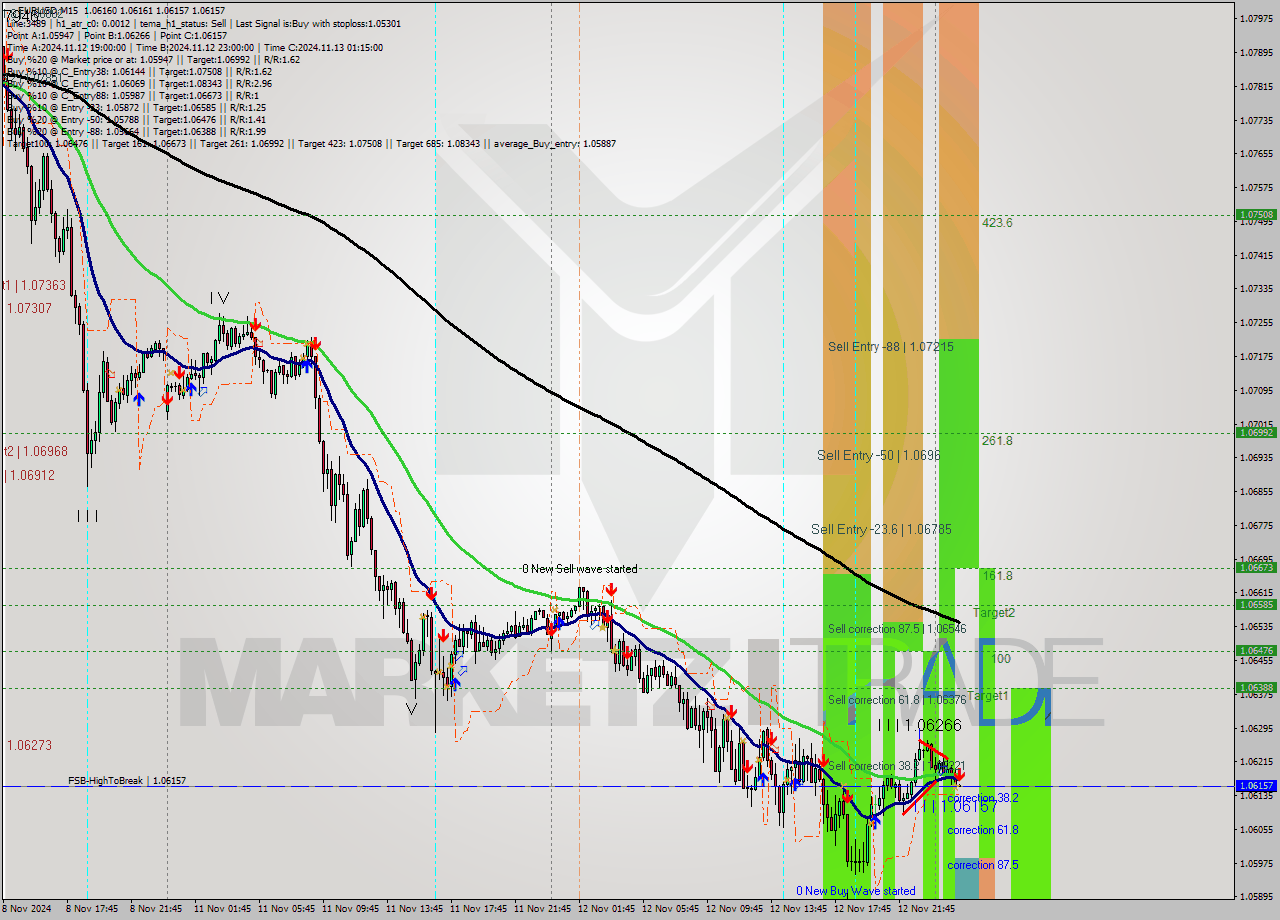This screenshot has width=1280, height=920.
Task: Click the 'I I I 1.06266' wave label
Action: coord(919,725)
